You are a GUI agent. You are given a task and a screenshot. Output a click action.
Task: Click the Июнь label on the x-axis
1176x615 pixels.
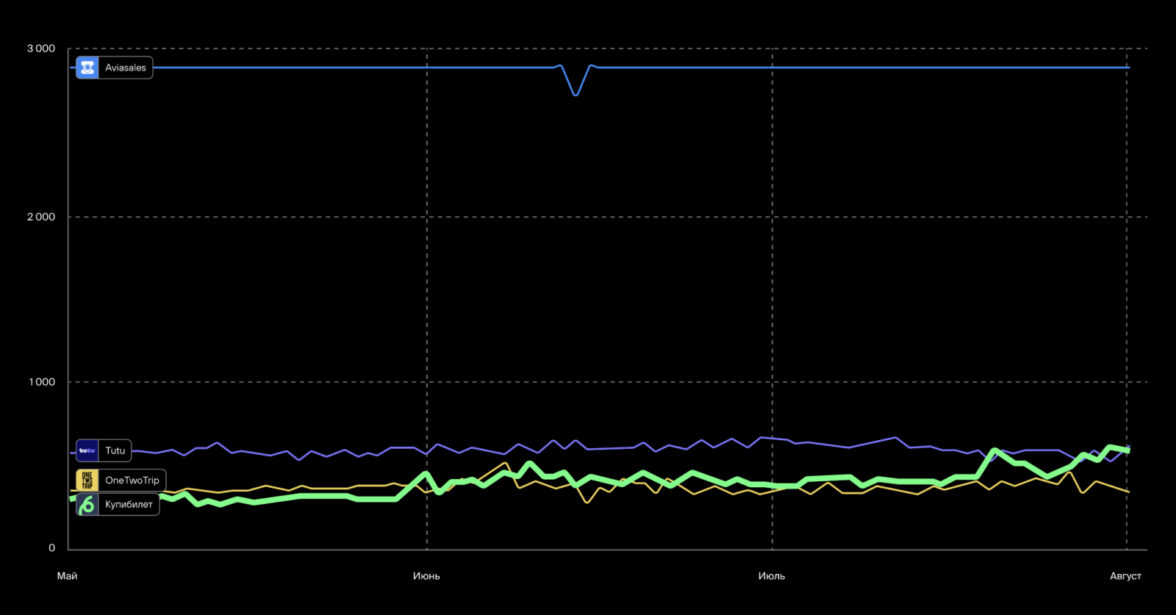pyautogui.click(x=426, y=576)
